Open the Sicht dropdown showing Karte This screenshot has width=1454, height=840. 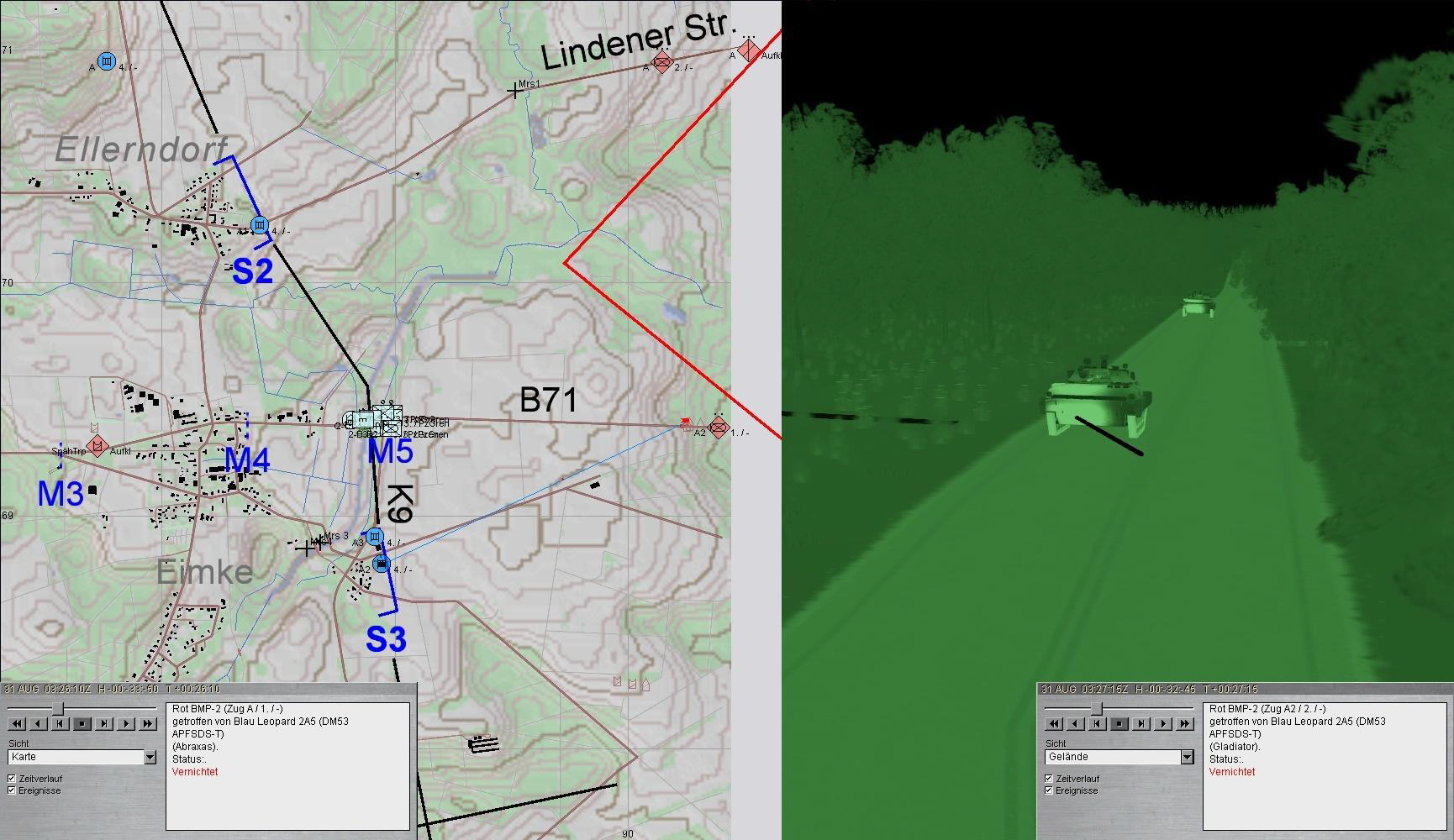[x=150, y=757]
